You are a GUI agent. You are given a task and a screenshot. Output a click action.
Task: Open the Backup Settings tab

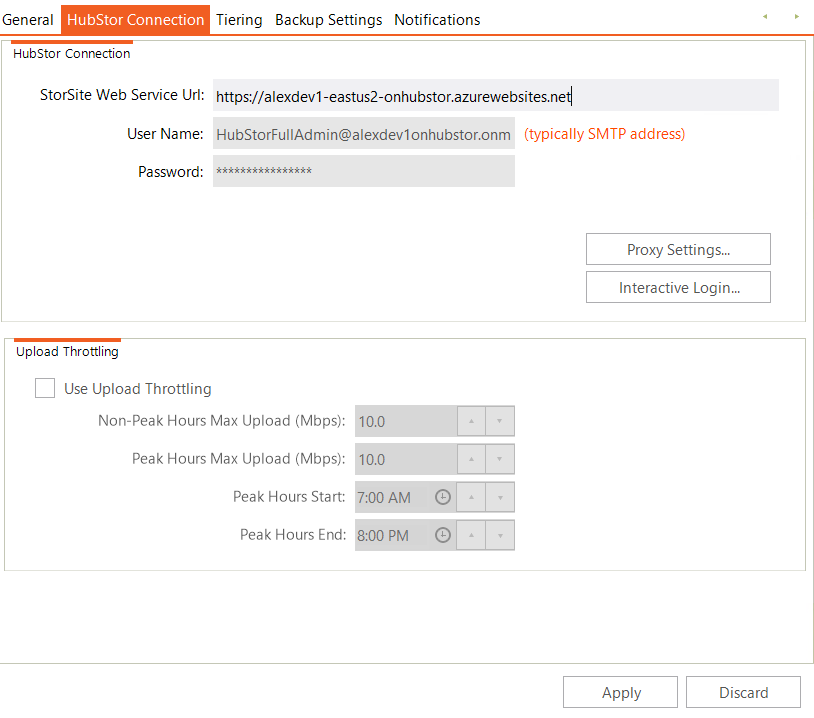[x=329, y=20]
